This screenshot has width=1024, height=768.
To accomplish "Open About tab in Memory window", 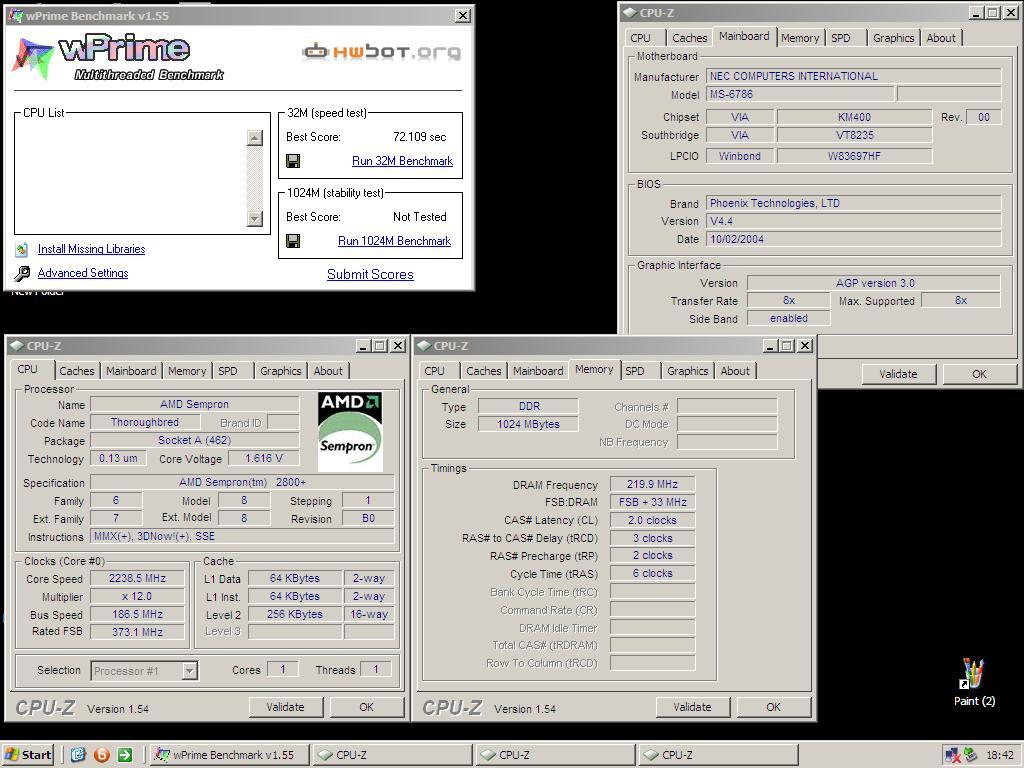I will coord(735,371).
